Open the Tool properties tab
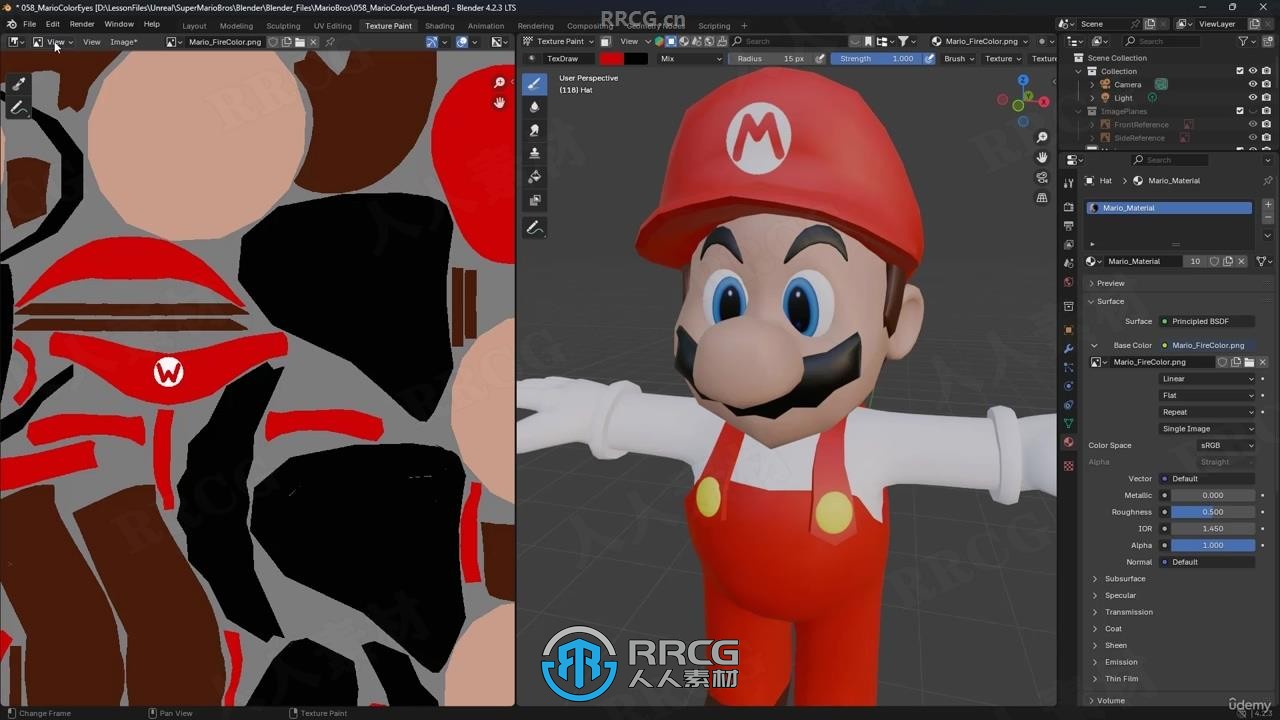The width and height of the screenshot is (1280, 720). (1069, 182)
